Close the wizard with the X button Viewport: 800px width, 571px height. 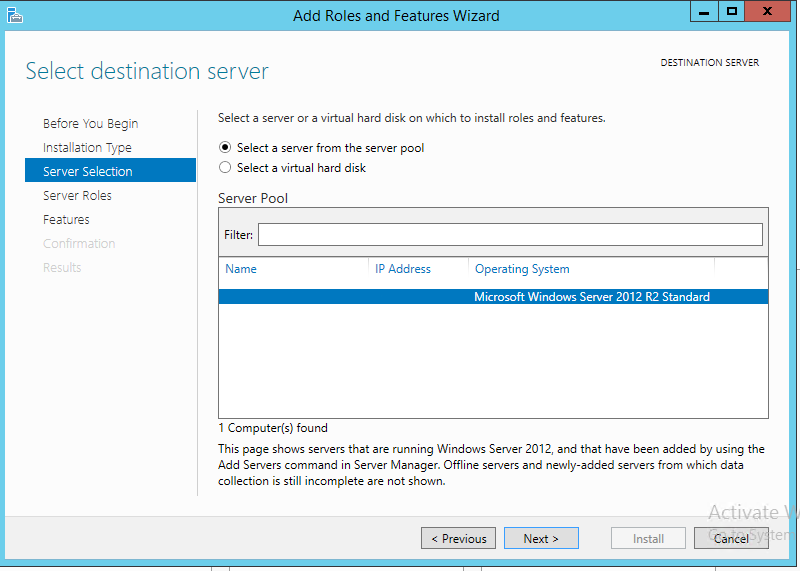tap(769, 11)
